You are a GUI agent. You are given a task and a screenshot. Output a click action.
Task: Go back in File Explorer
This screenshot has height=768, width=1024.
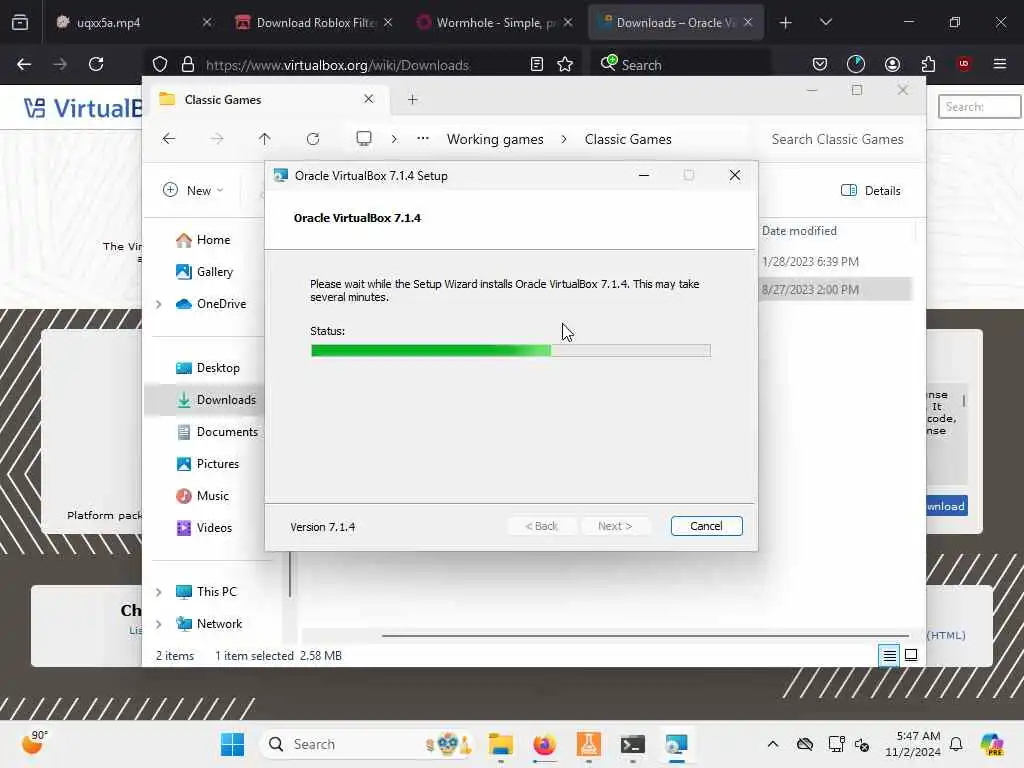pos(169,138)
